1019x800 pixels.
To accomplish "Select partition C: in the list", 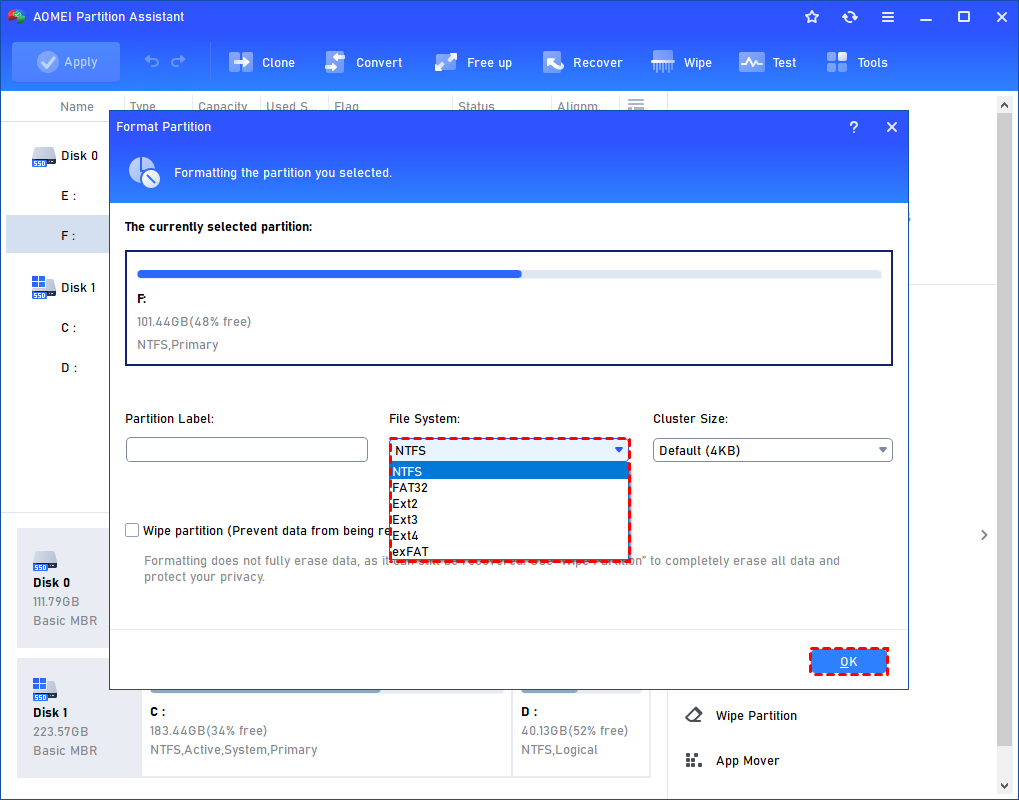I will point(68,328).
